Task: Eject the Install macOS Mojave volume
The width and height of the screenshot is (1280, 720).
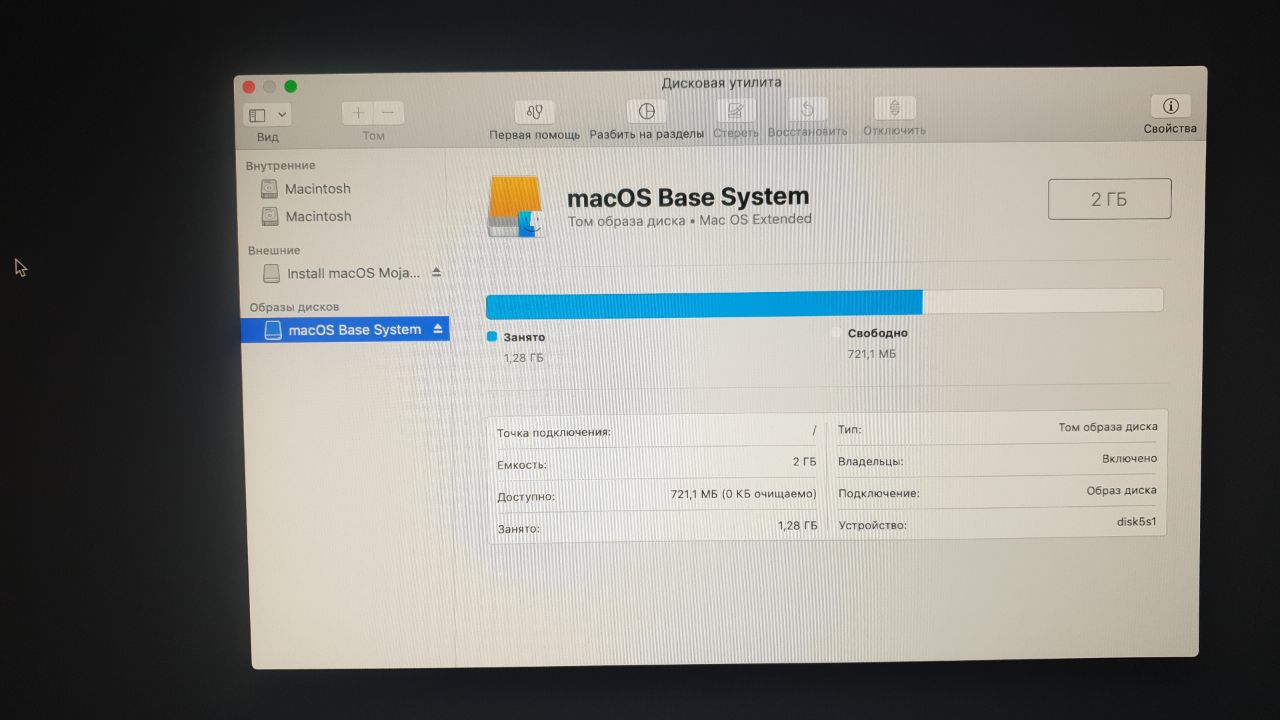Action: 436,272
